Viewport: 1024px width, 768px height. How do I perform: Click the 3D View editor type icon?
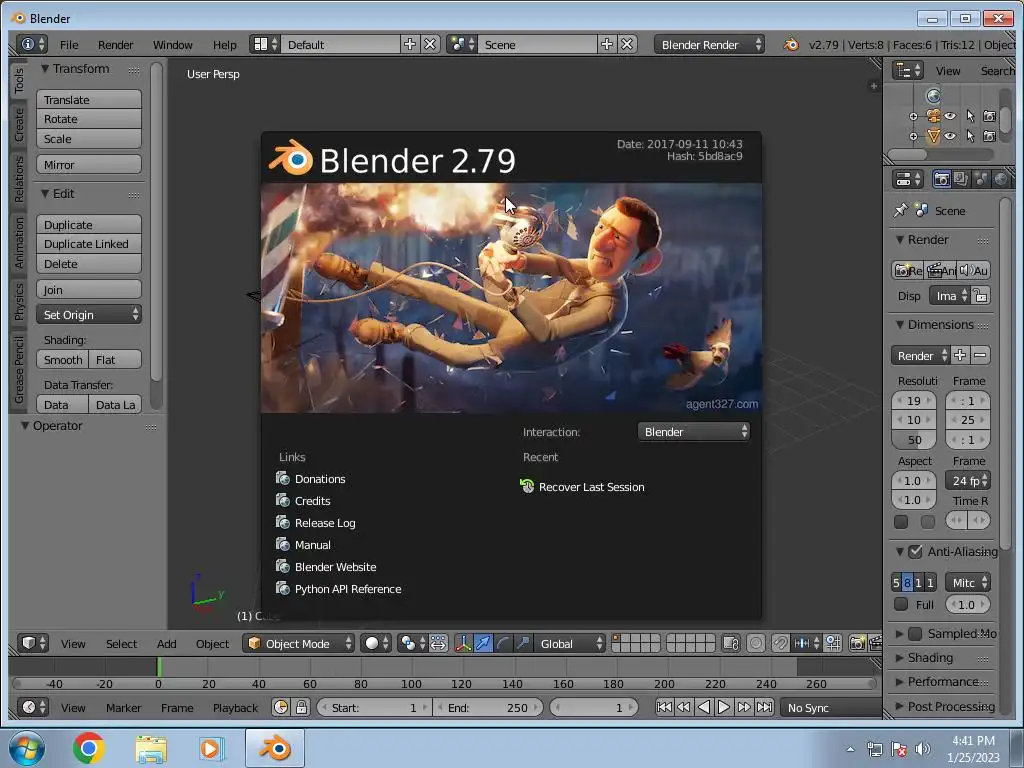[x=32, y=643]
